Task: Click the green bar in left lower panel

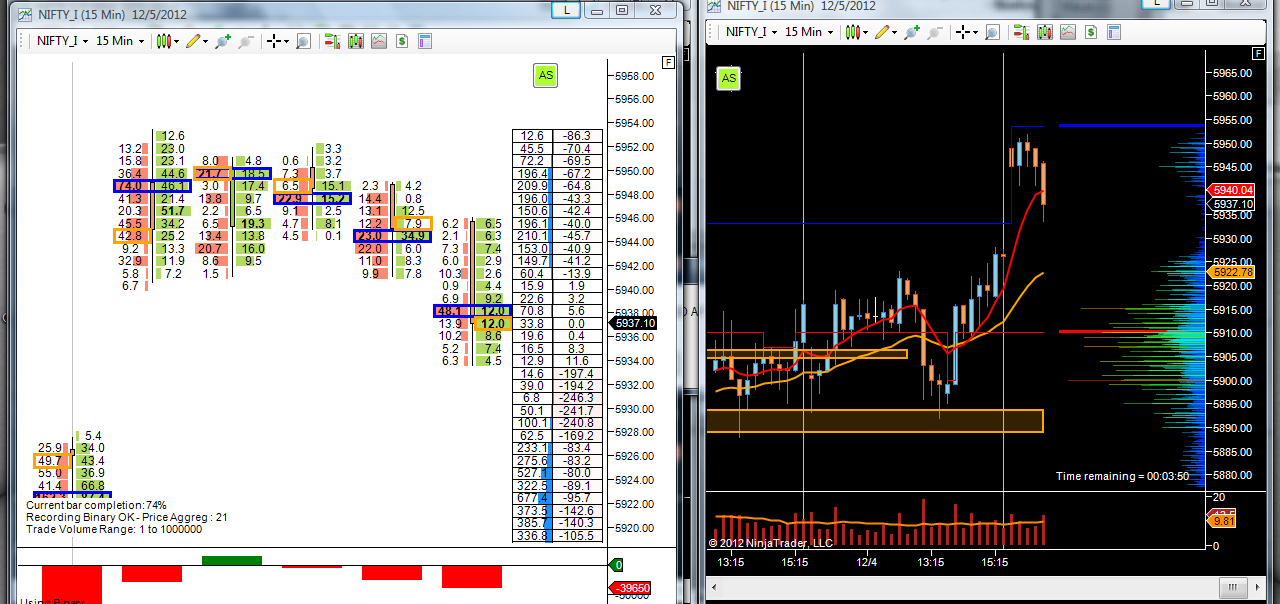Action: (232, 561)
